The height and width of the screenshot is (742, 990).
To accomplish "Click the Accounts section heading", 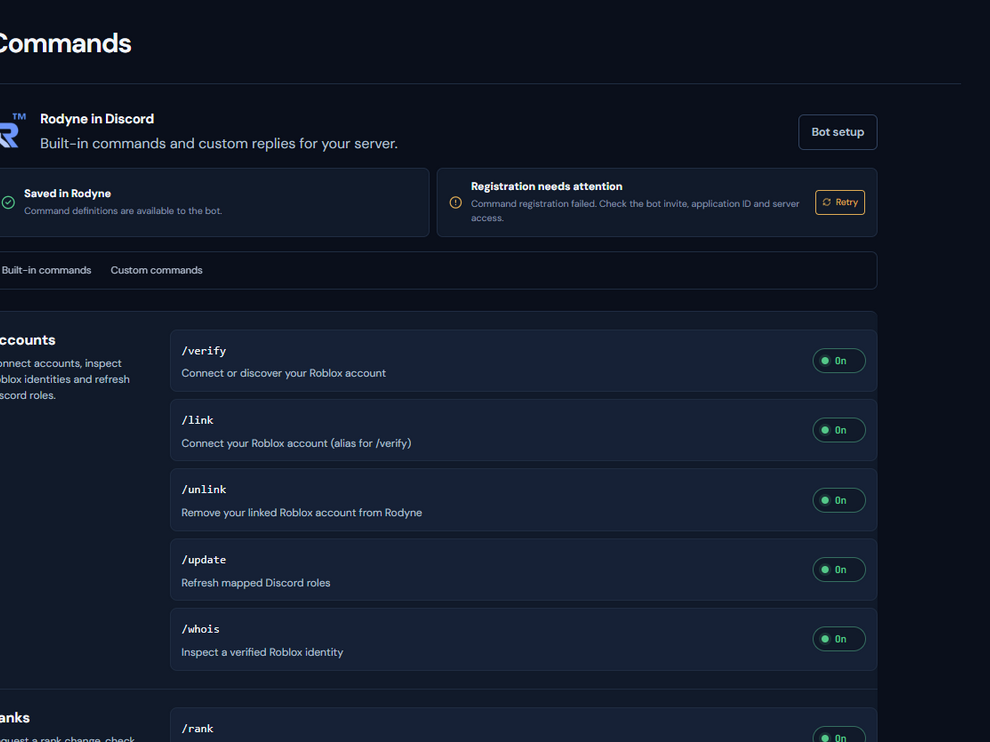I will (x=27, y=340).
